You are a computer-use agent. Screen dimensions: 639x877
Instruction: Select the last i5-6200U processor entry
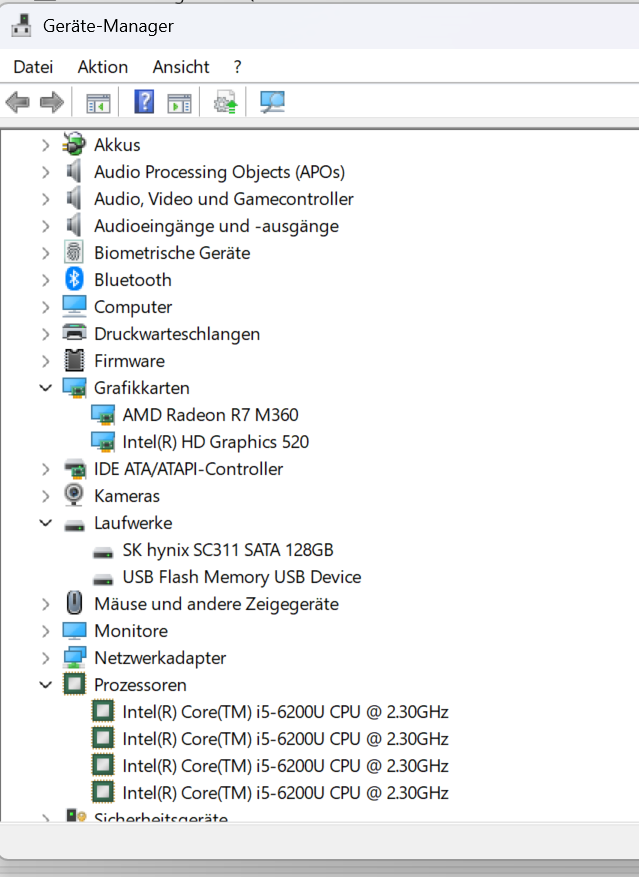pyautogui.click(x=285, y=793)
